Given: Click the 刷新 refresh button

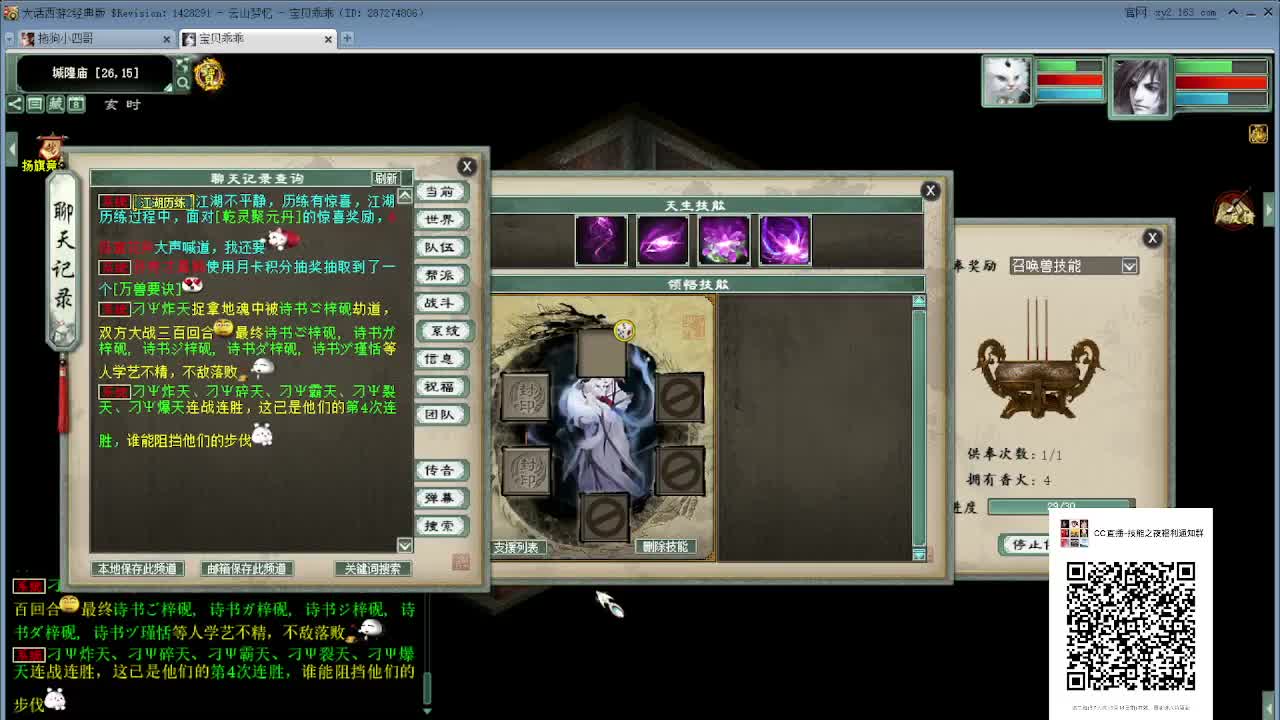Looking at the screenshot, I should [x=386, y=178].
